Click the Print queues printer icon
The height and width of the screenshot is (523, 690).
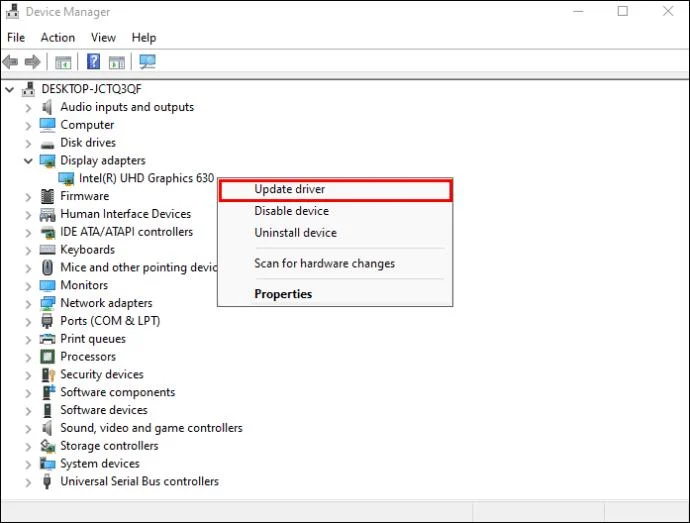click(47, 339)
